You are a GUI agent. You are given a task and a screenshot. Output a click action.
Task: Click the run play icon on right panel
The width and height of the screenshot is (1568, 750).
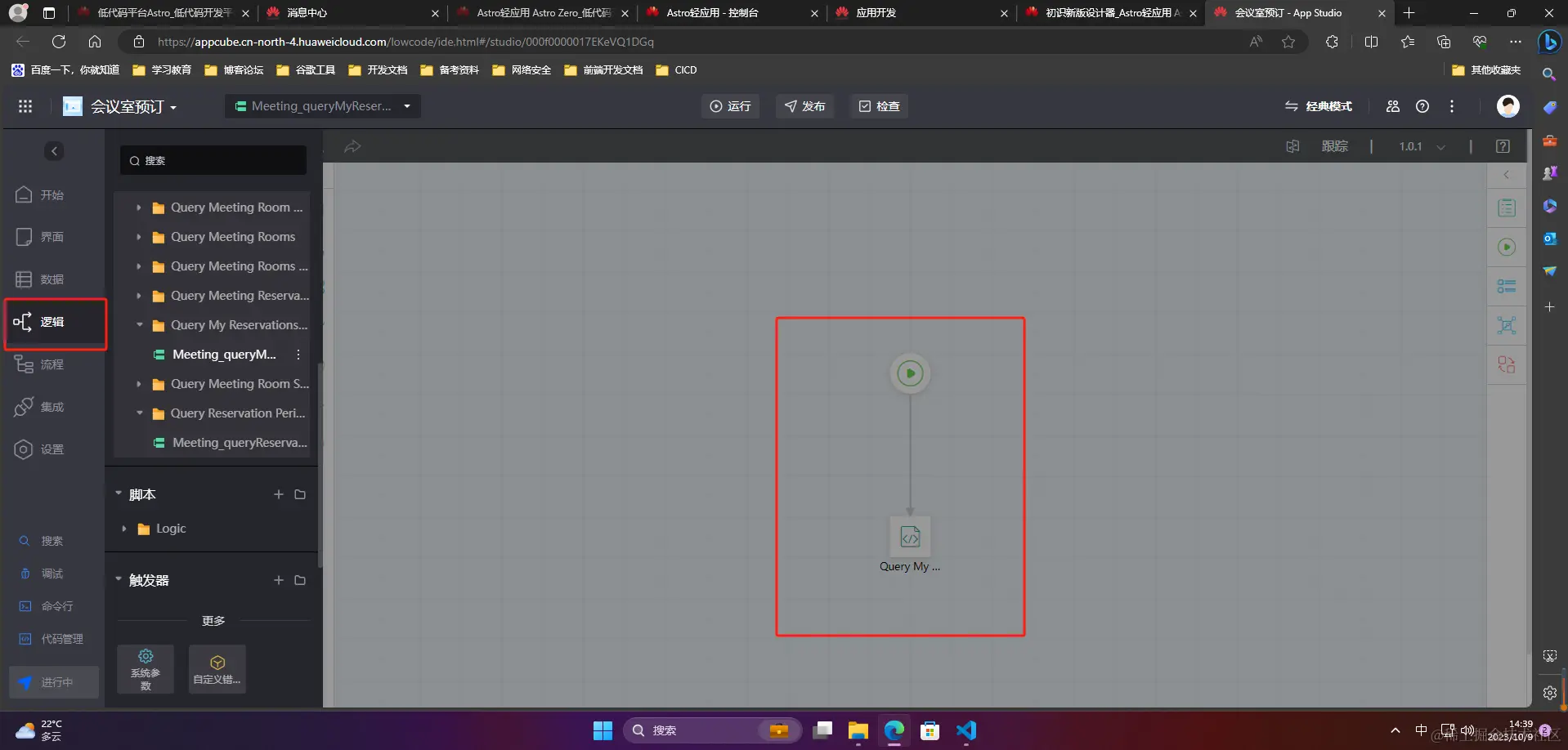[1507, 247]
